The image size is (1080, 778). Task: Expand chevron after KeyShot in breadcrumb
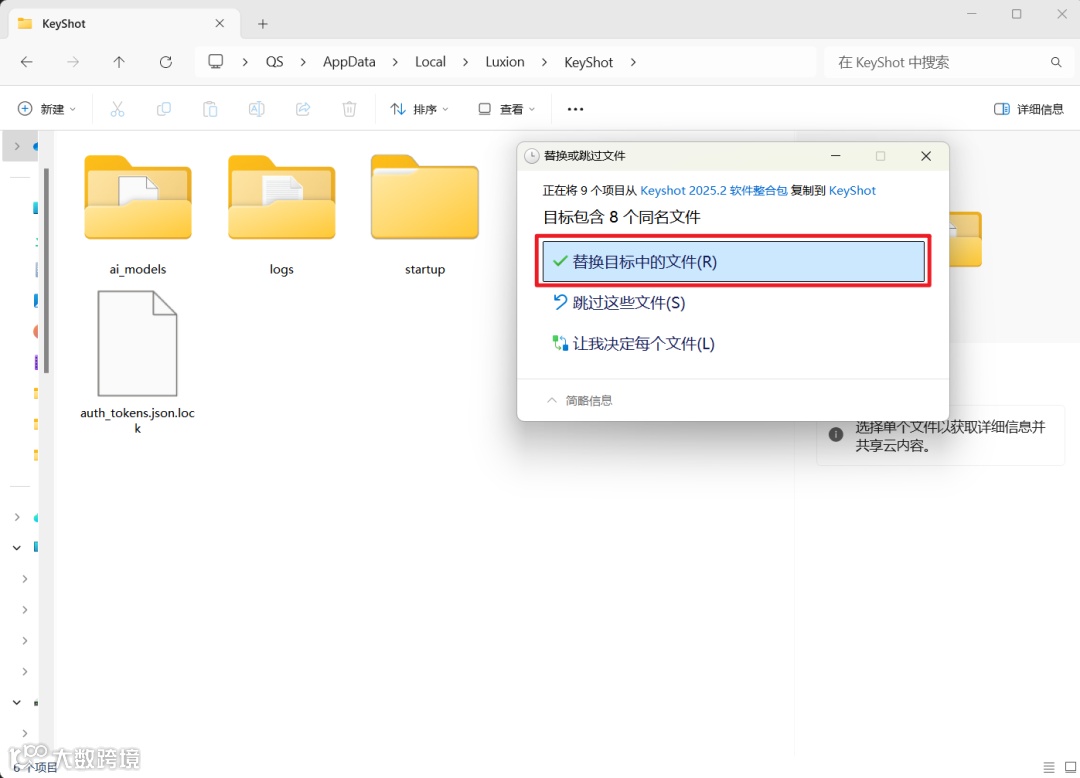633,62
